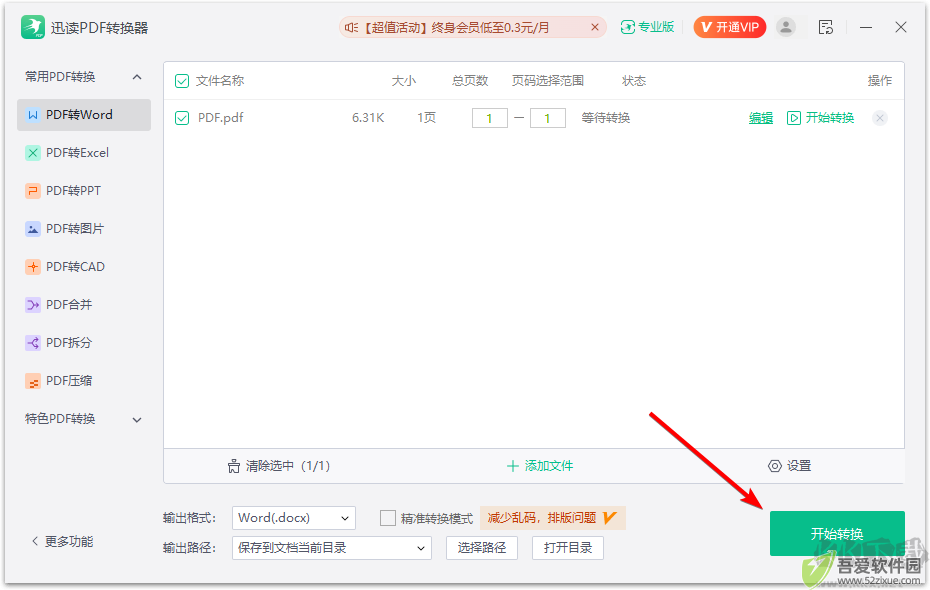
Task: Click 清除选中 (1/1)
Action: [279, 466]
